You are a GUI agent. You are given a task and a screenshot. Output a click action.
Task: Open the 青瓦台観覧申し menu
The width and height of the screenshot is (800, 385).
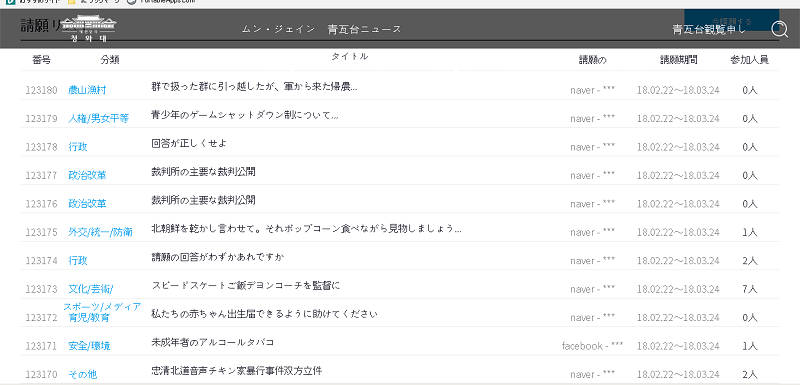[x=709, y=30]
